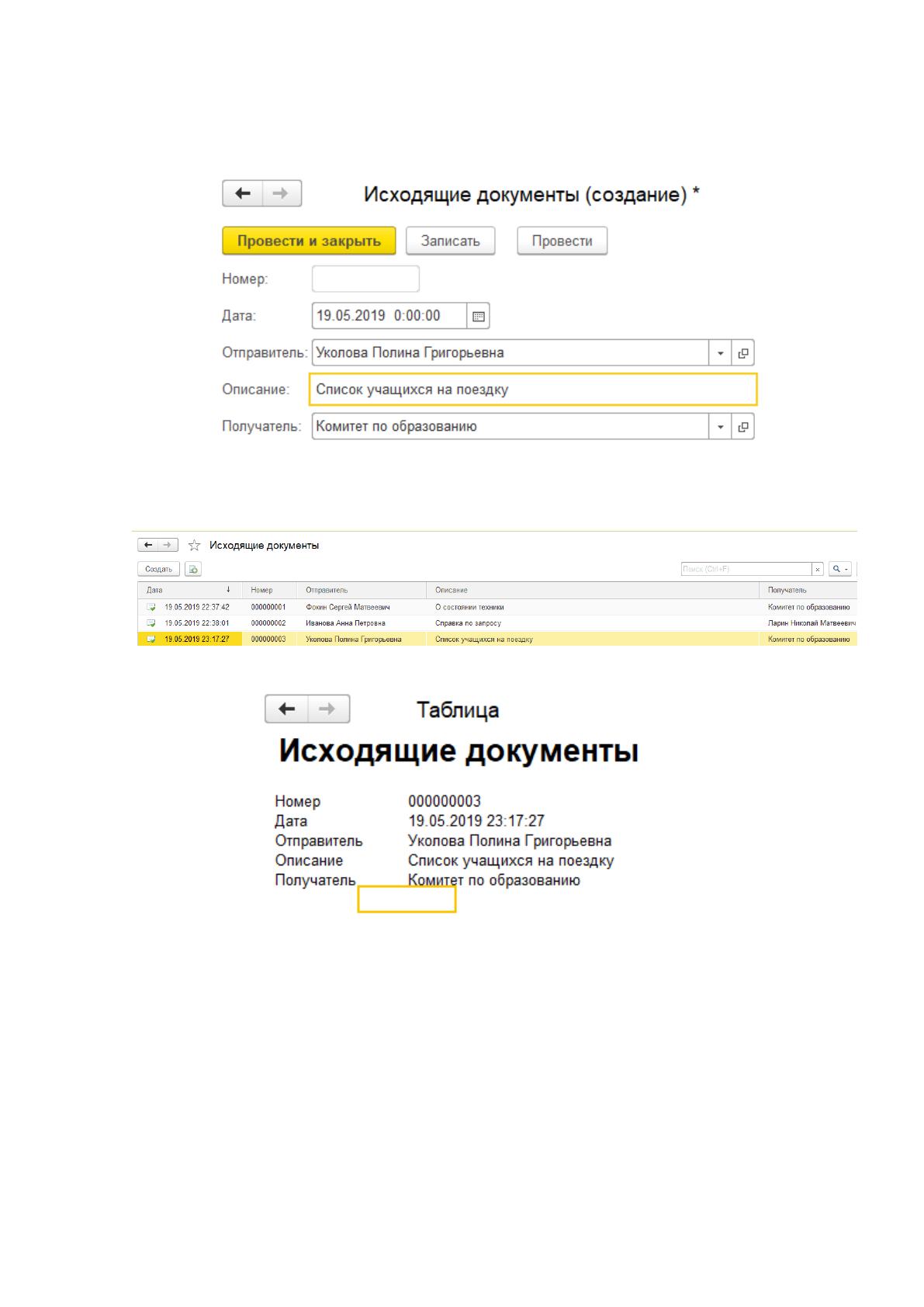This screenshot has width=924, height=1307.
Task: Open the magnifier search options dropdown
Action: (x=840, y=569)
